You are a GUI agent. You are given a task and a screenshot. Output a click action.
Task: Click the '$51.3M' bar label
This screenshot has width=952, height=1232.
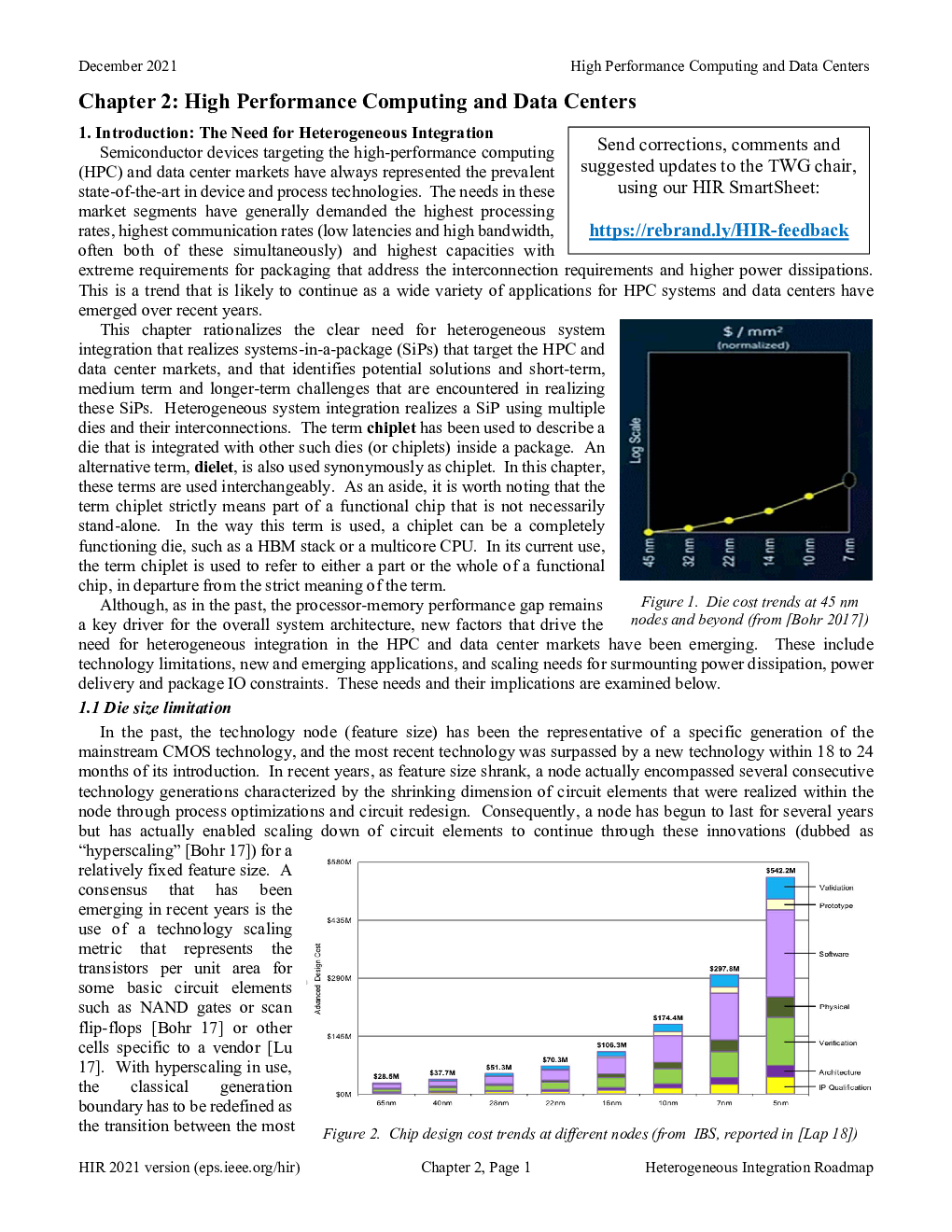(x=498, y=1068)
